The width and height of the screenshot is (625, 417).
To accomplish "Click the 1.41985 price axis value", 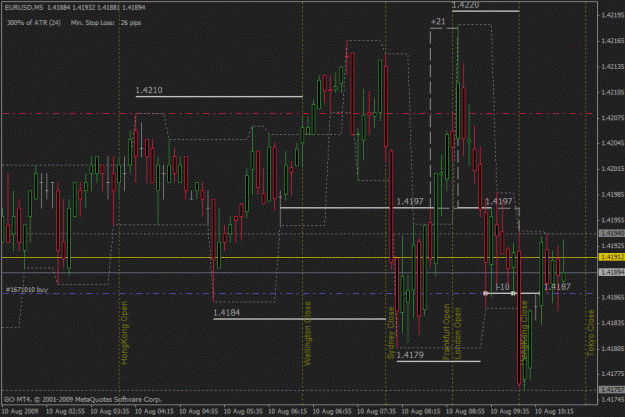I will 613,195.
